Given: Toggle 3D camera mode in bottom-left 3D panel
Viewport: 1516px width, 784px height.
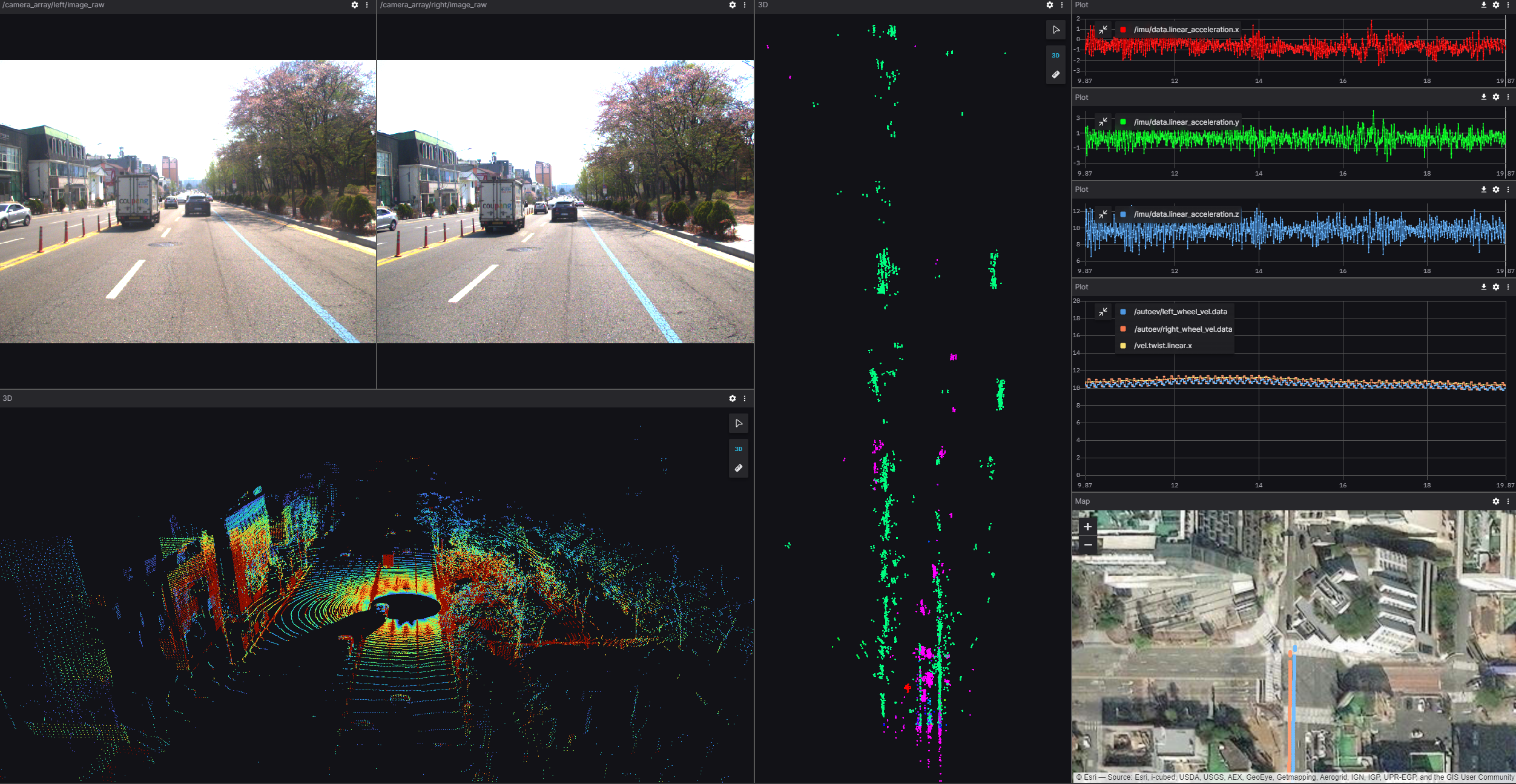Looking at the screenshot, I should [739, 449].
